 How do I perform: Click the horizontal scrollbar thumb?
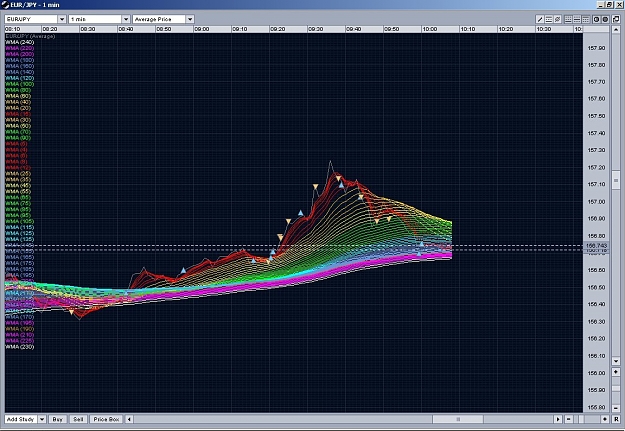458,419
